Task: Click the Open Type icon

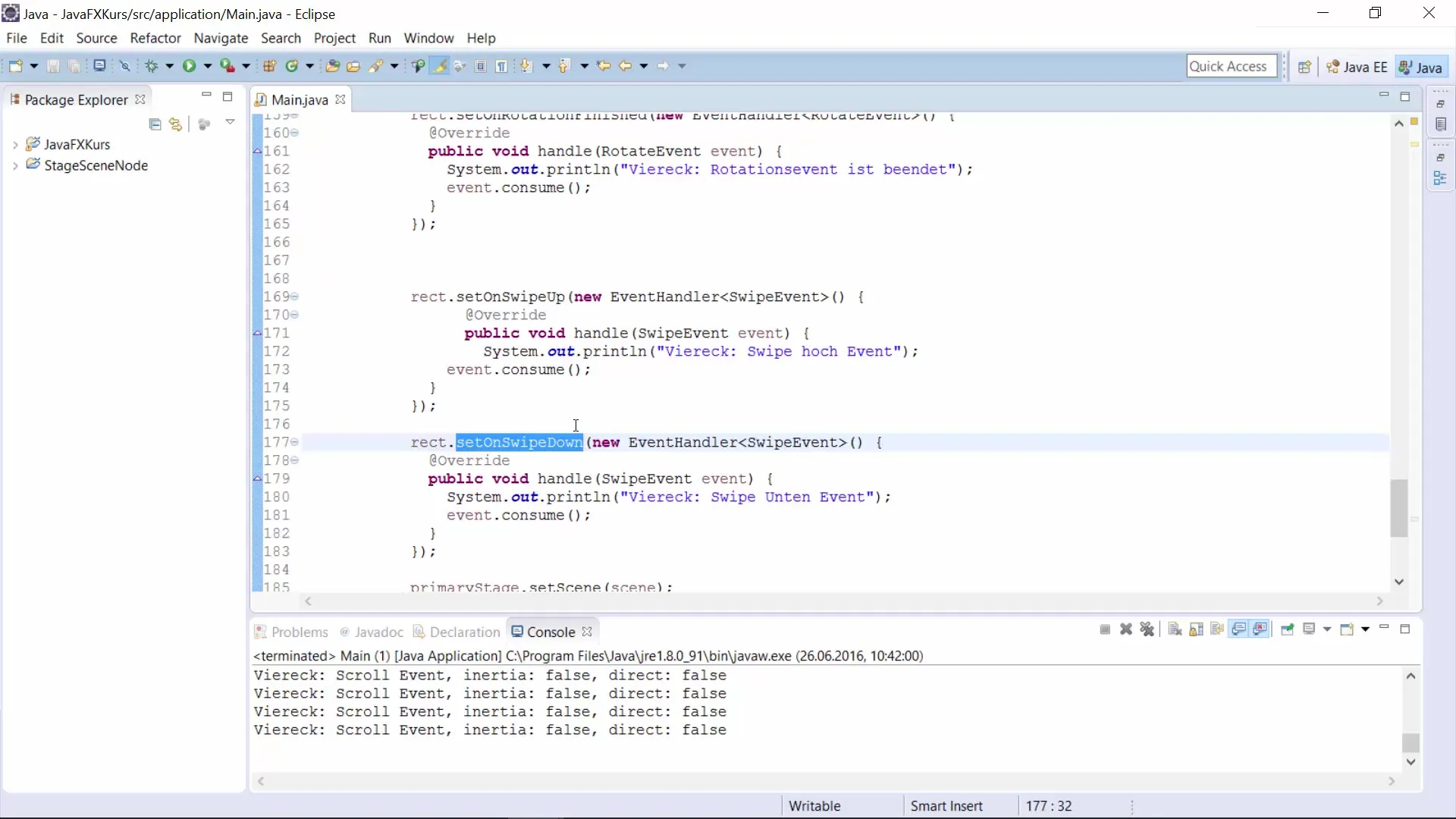Action: [x=332, y=66]
